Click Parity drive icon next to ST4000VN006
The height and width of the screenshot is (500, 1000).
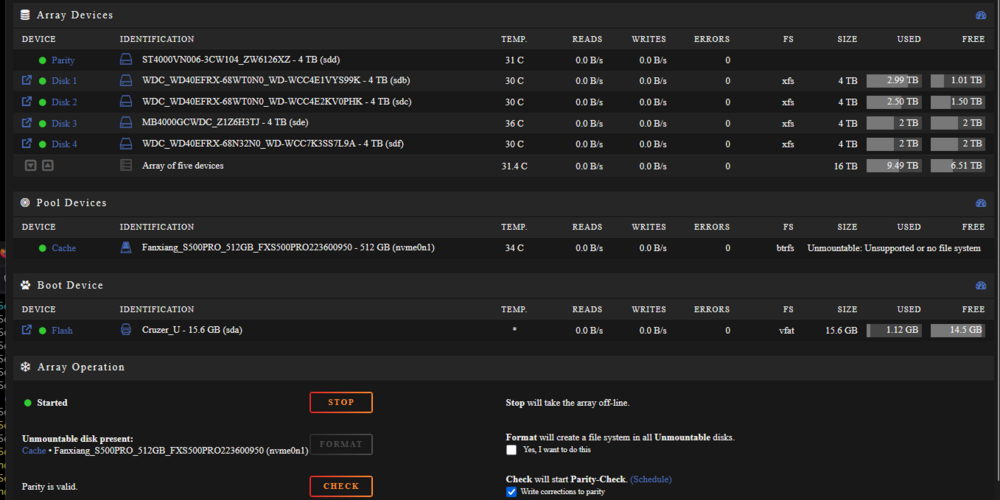[126, 60]
